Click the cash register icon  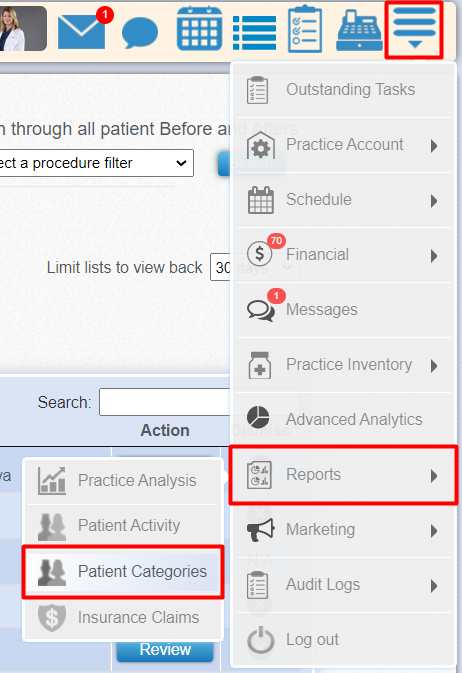coord(359,30)
